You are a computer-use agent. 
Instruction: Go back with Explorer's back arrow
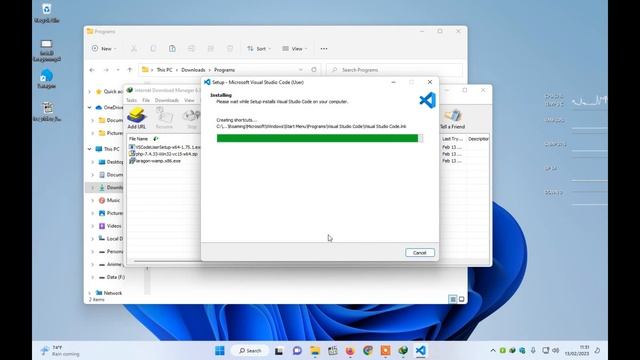(x=92, y=70)
